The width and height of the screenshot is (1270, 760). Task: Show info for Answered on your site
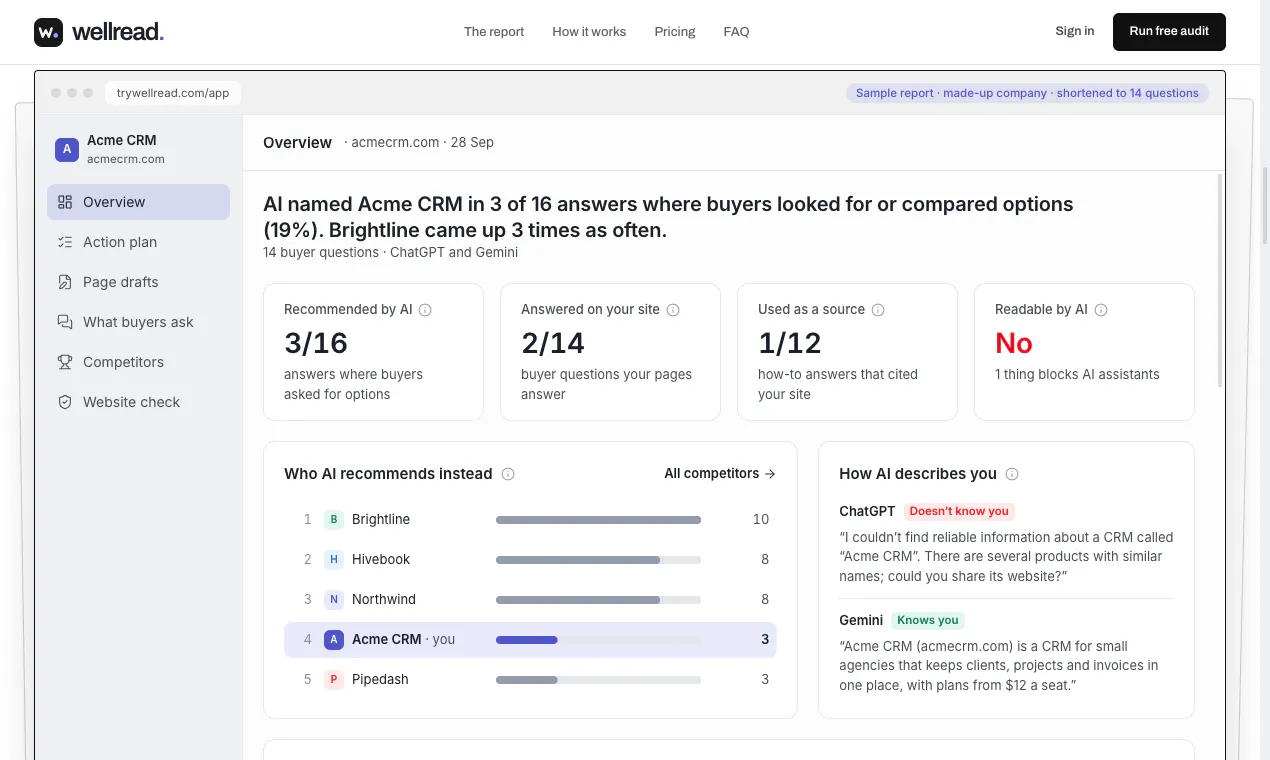[673, 310]
